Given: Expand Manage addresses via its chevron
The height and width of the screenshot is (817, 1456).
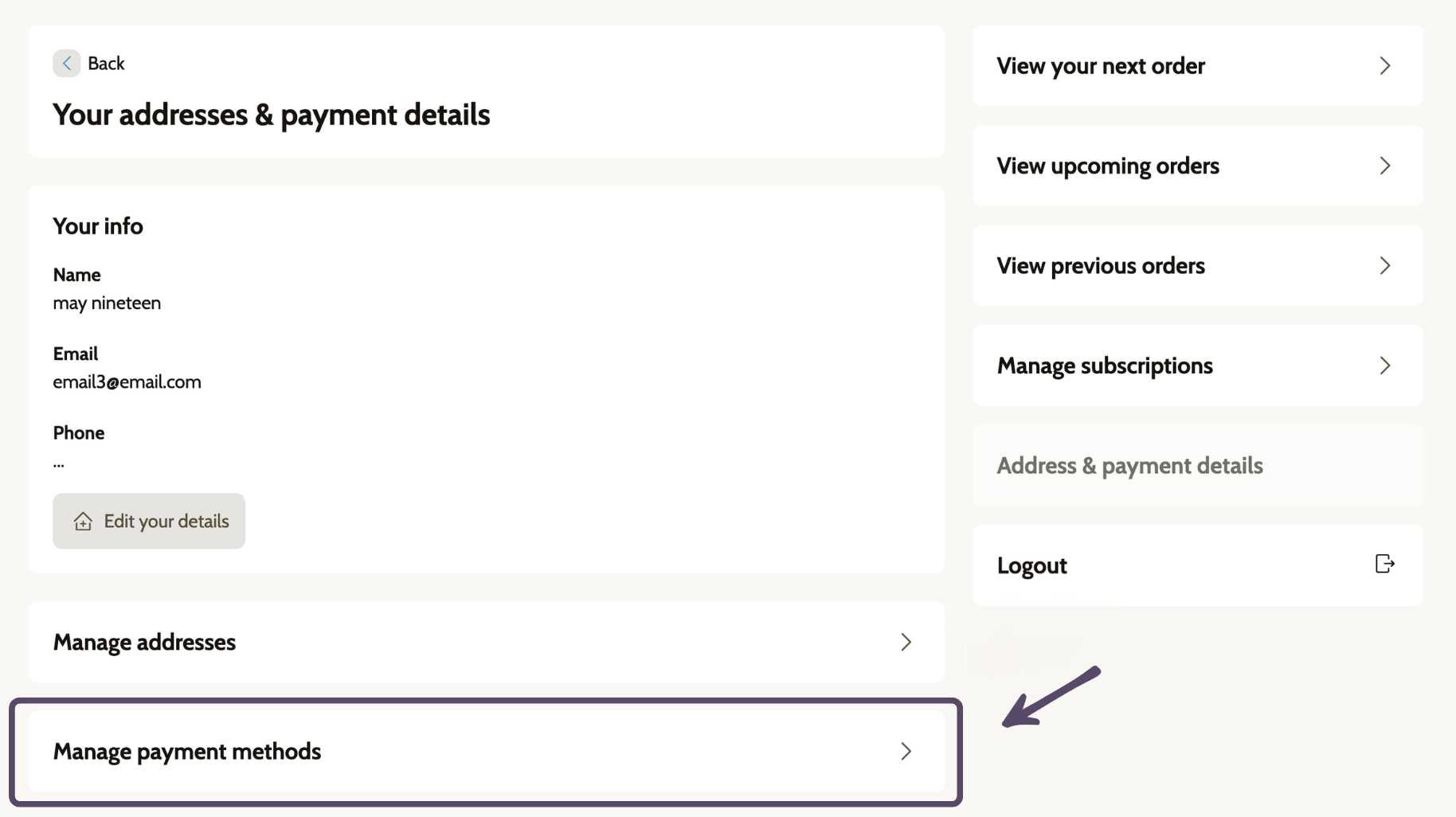Looking at the screenshot, I should (x=906, y=642).
